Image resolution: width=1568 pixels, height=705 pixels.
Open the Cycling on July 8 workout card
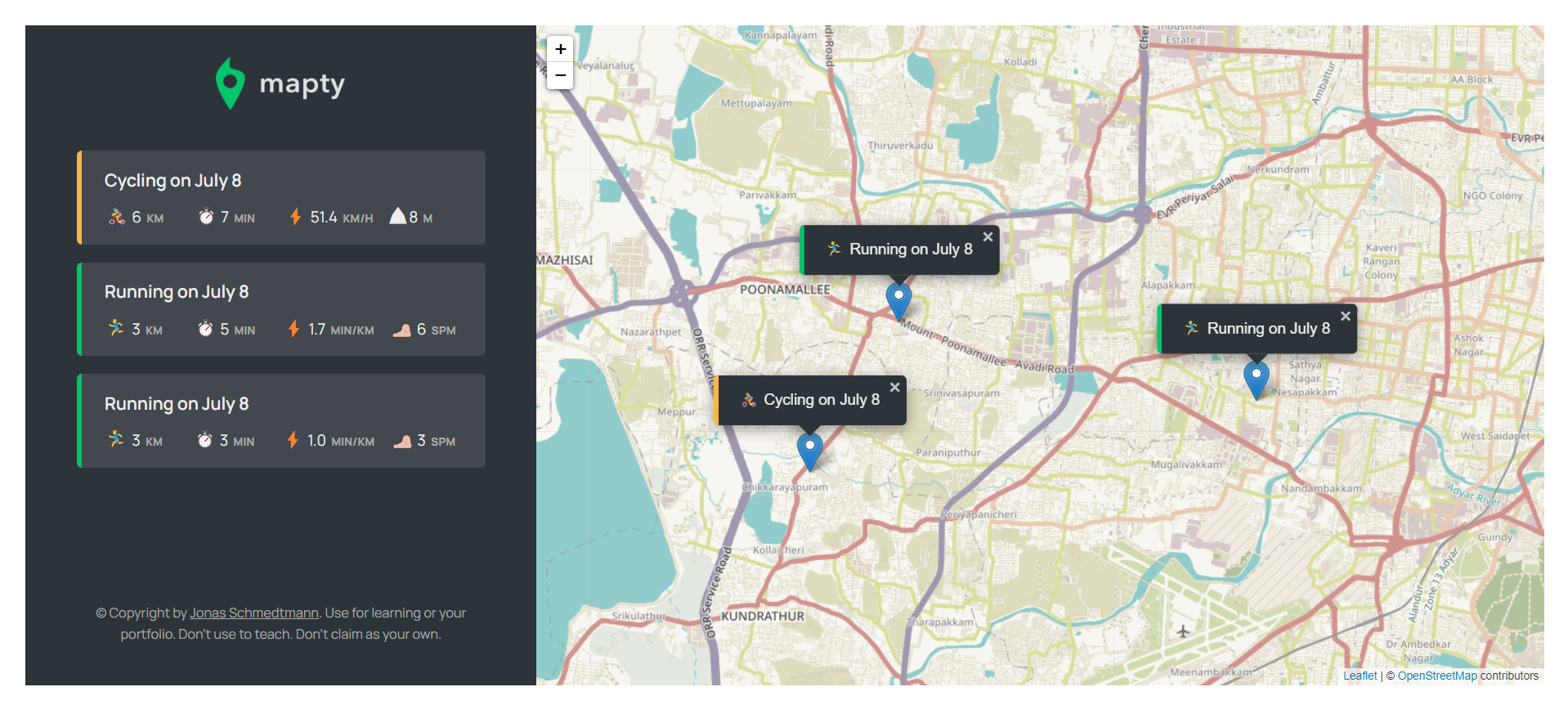pyautogui.click(x=281, y=197)
